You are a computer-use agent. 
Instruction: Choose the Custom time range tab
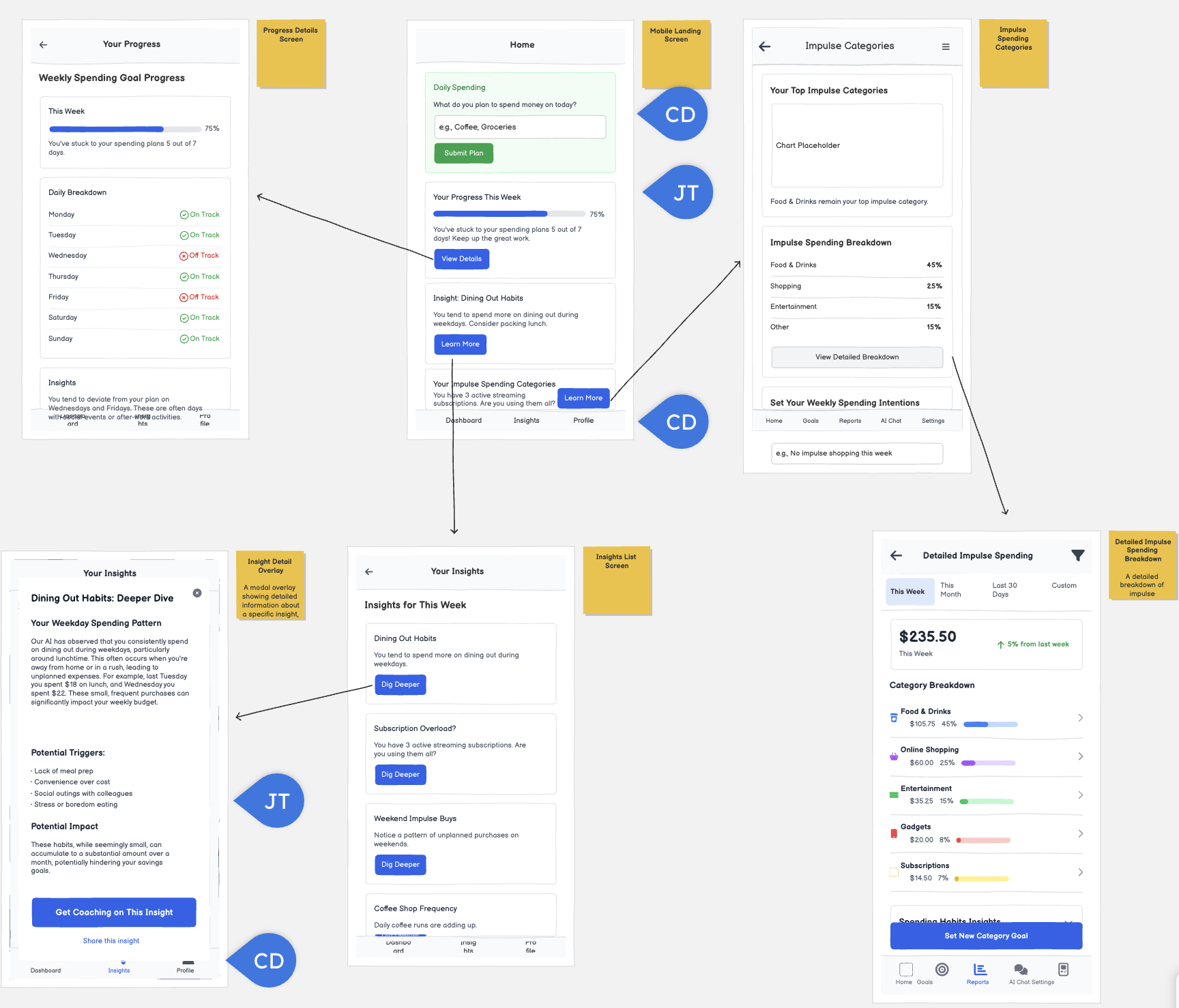pyautogui.click(x=1064, y=586)
